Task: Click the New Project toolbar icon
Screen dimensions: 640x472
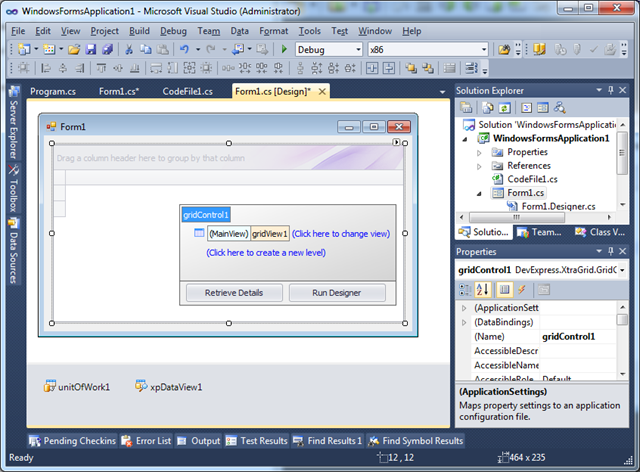Action: tap(24, 49)
